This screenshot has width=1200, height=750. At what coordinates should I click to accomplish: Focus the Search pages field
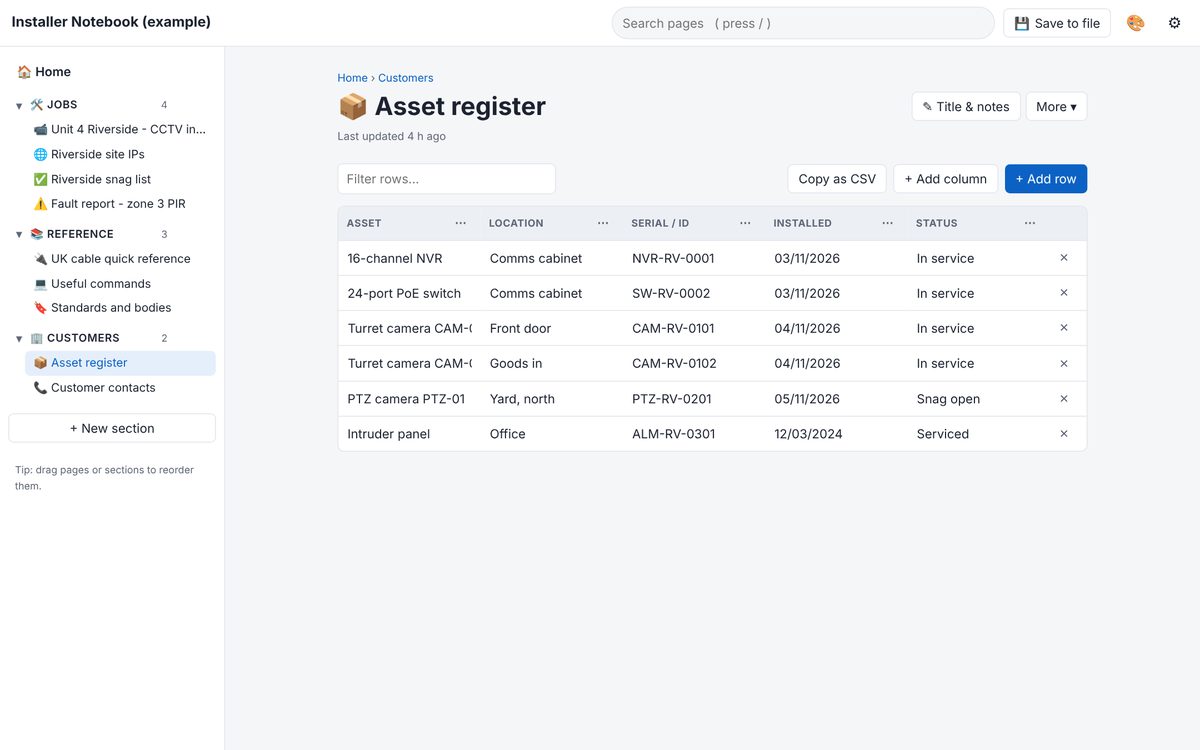pyautogui.click(x=803, y=23)
